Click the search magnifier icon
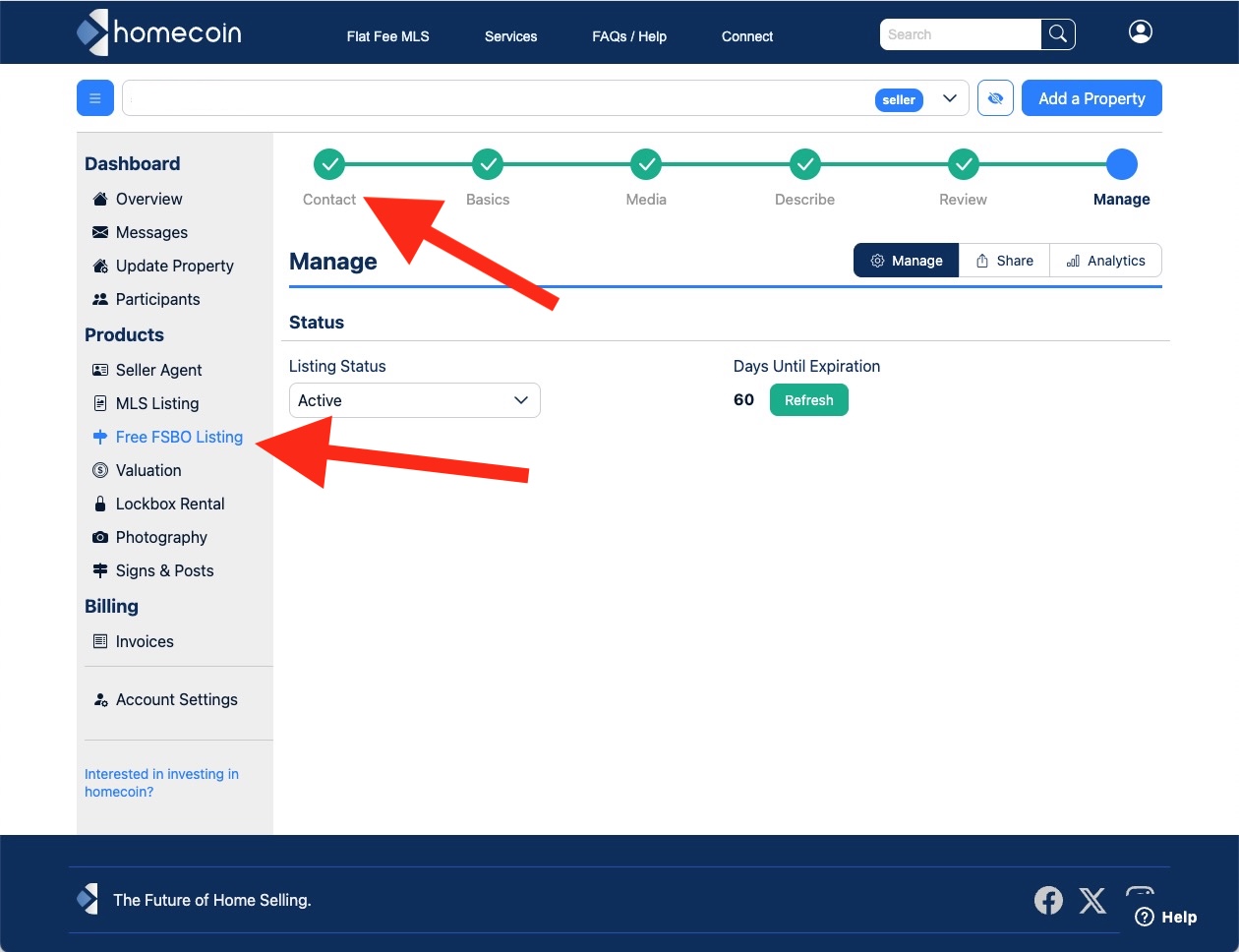This screenshot has height=952, width=1239. coord(1058,34)
